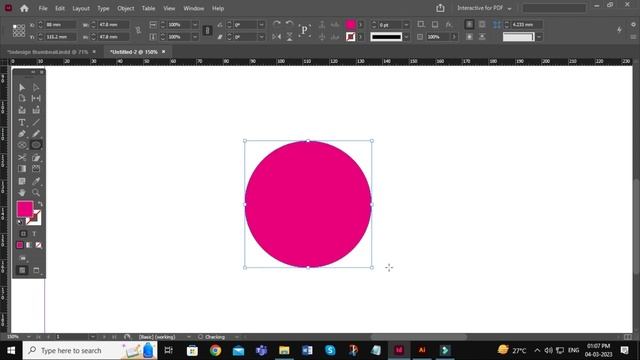Select the Hand tool
The width and height of the screenshot is (640, 360).
tap(22, 192)
